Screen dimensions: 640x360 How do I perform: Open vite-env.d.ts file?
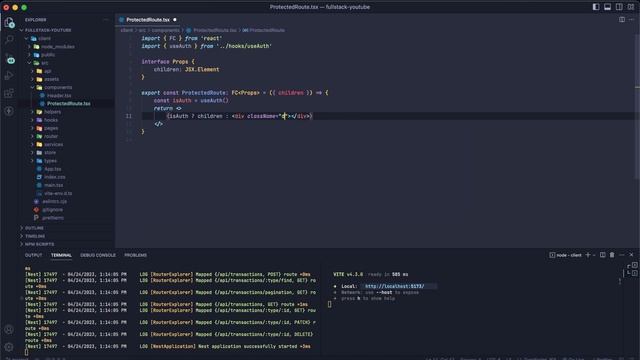tap(58, 193)
